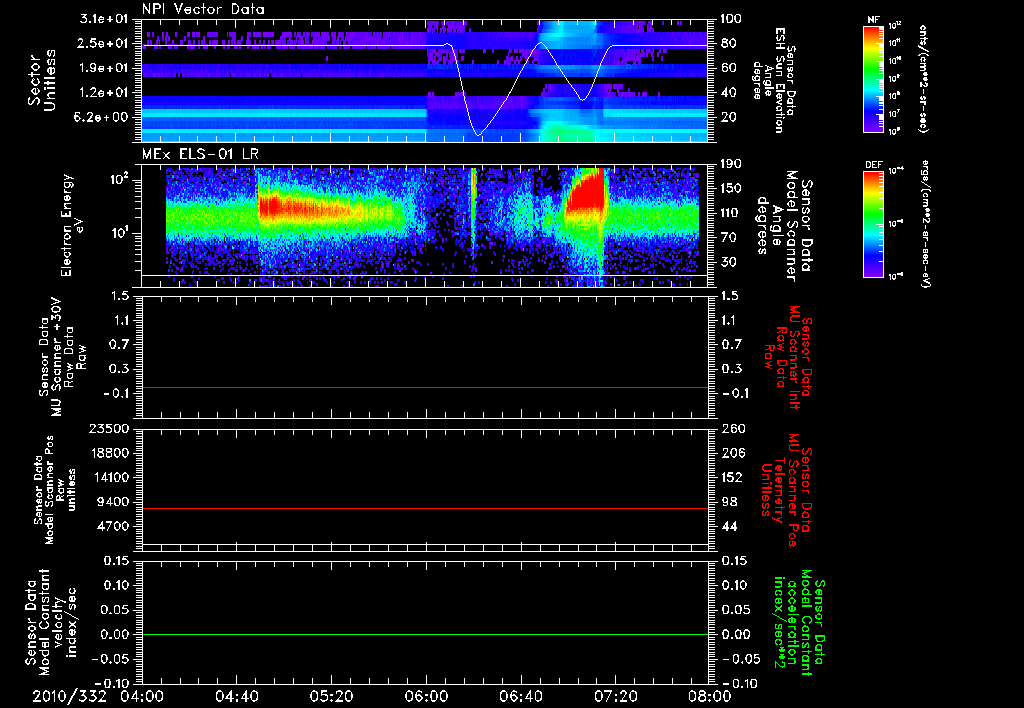Click the 206 telemetry axis tick

732,453
